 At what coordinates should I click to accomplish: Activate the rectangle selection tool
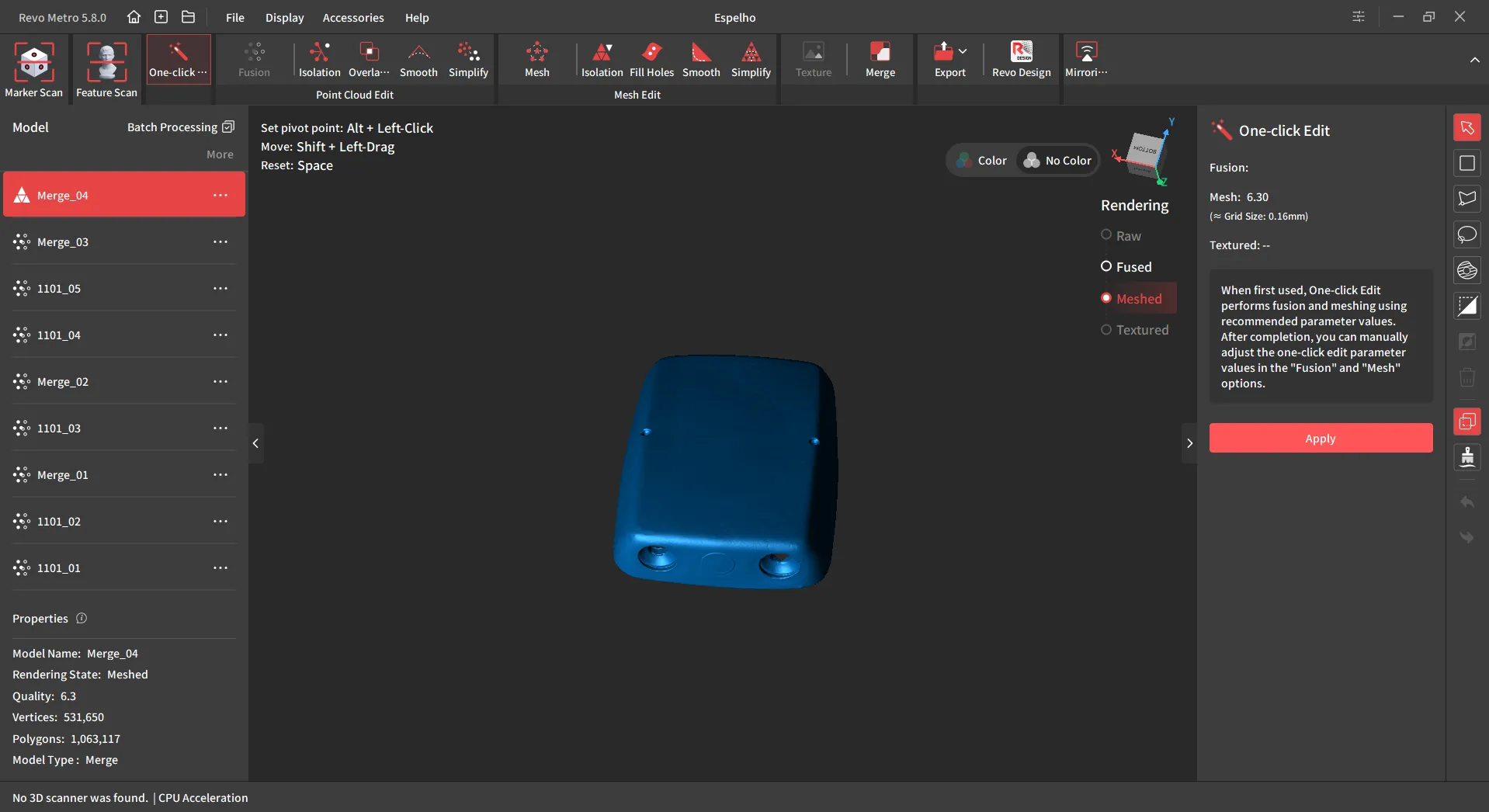[1467, 163]
